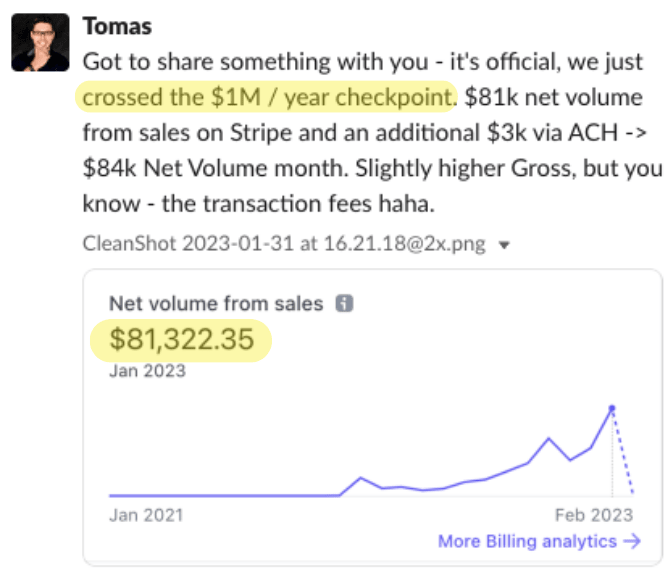The width and height of the screenshot is (672, 575).
Task: Click the net volume info icon
Action: pyautogui.click(x=344, y=304)
